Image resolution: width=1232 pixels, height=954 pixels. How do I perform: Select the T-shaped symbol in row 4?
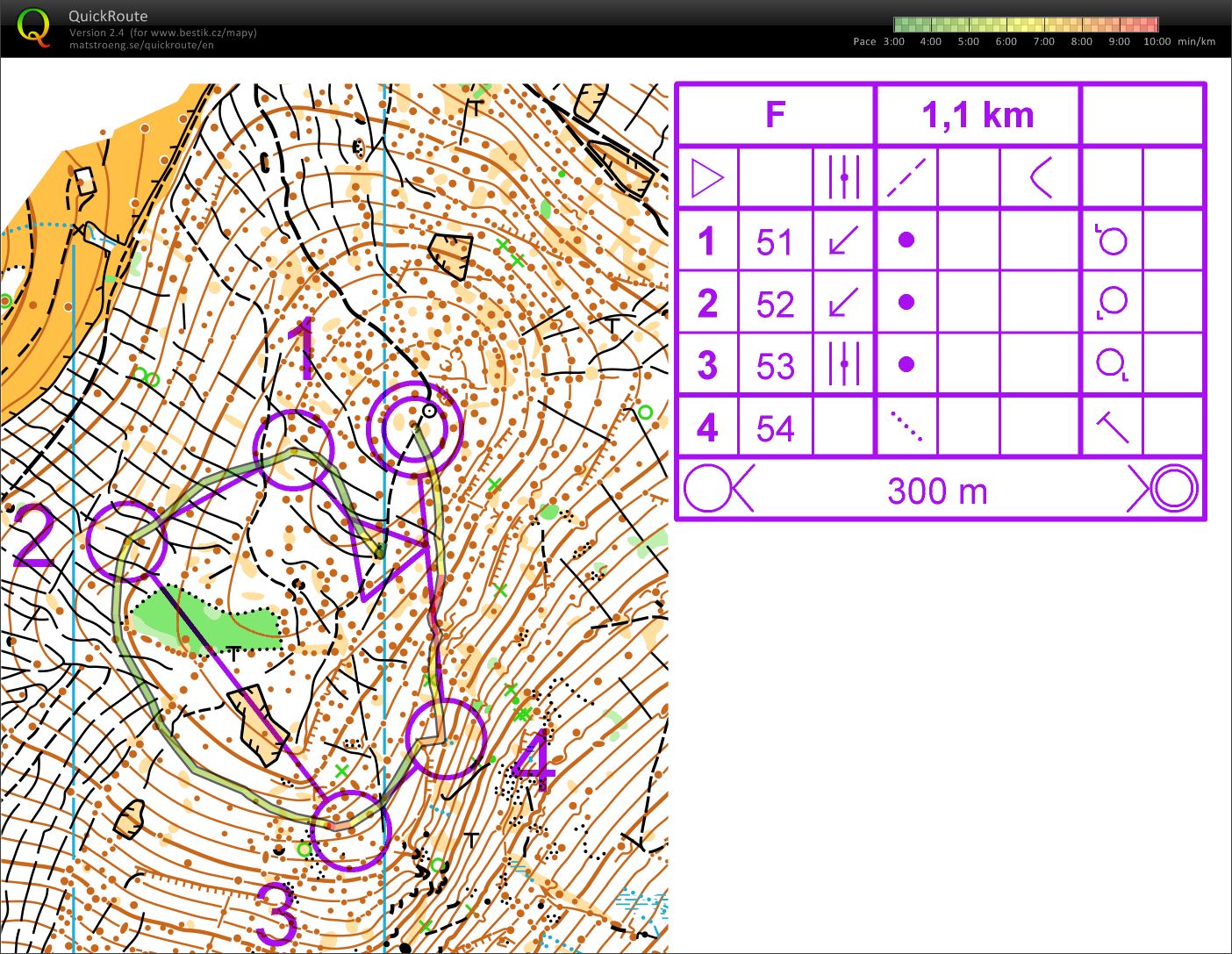(x=1112, y=427)
